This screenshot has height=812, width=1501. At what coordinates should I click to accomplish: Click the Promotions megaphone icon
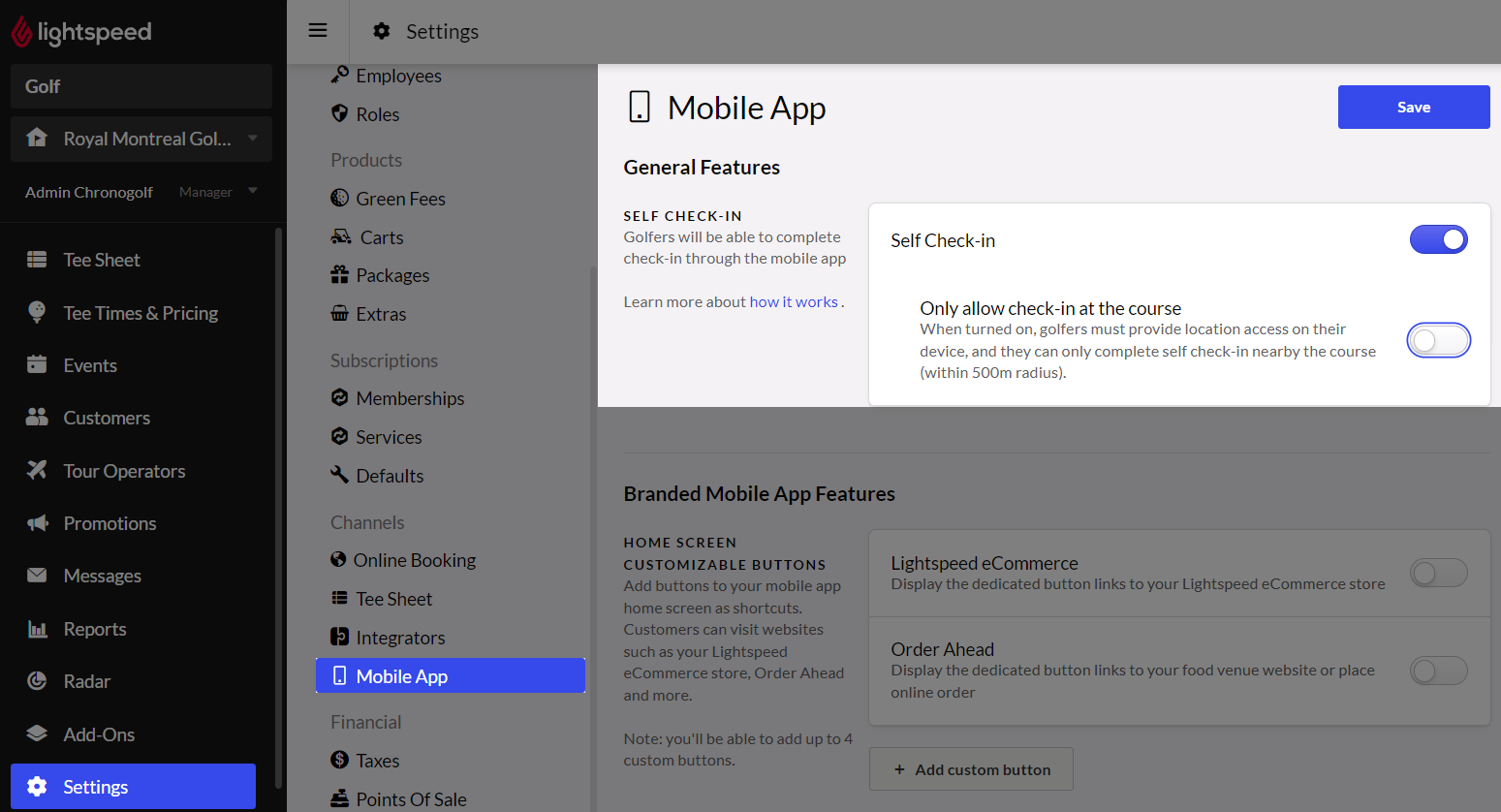tap(37, 523)
